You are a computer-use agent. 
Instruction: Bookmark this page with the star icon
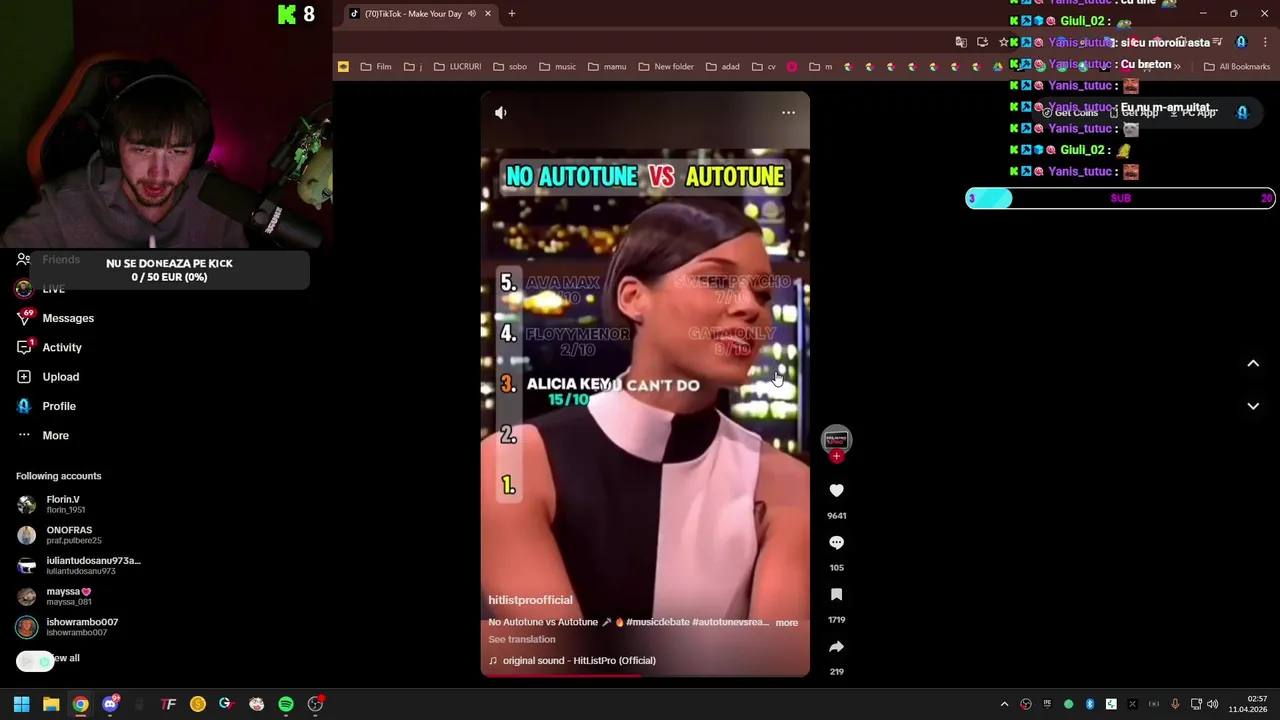(1004, 42)
